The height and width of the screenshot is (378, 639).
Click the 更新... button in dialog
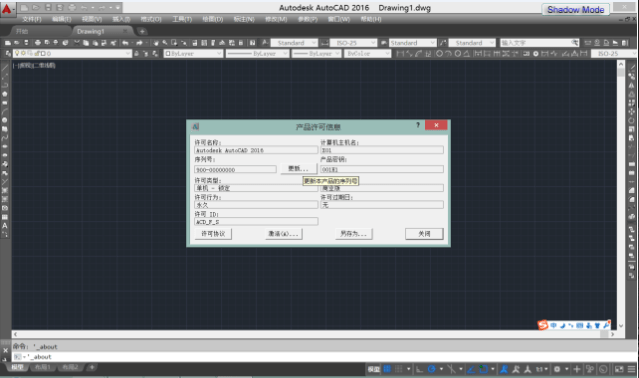click(298, 169)
